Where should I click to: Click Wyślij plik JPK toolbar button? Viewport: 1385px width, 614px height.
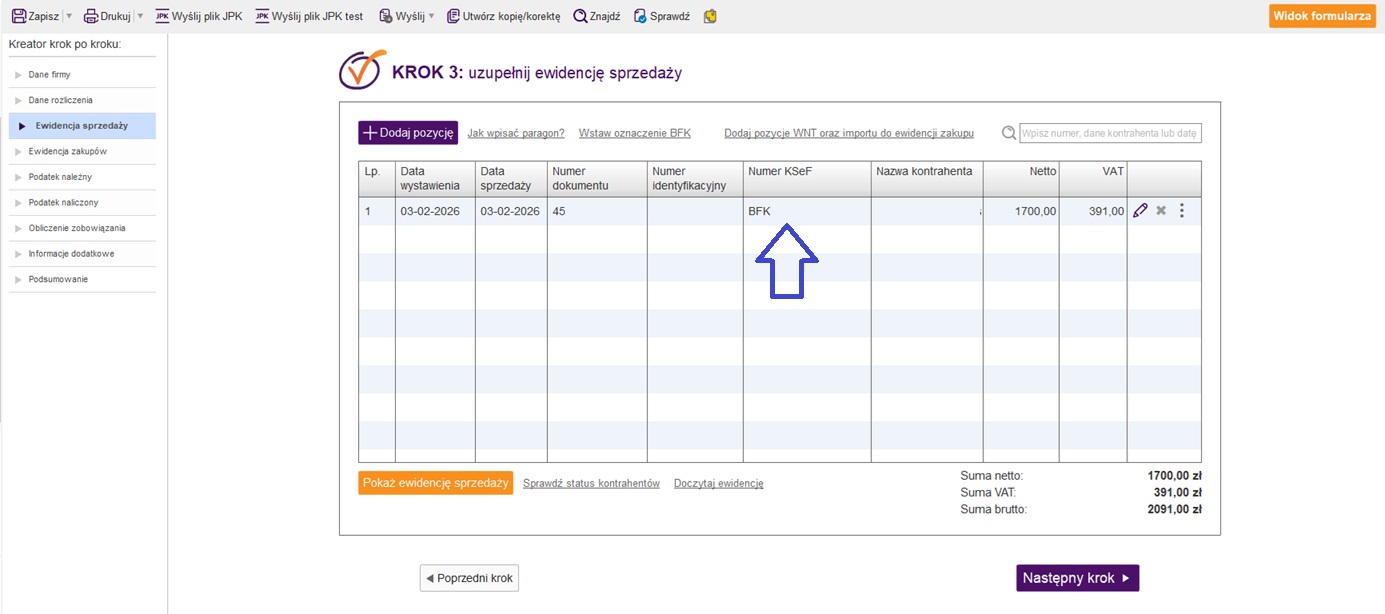click(199, 16)
